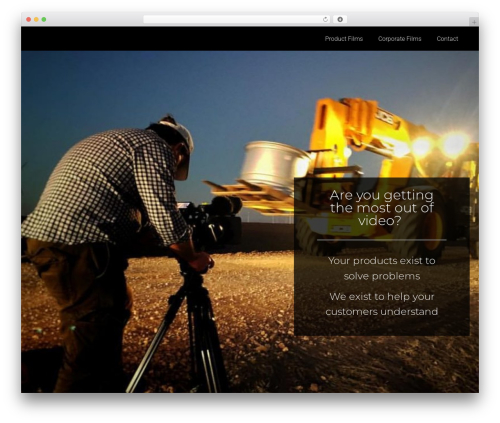This screenshot has width=500, height=423.
Task: Open the Contact link in the navigation
Action: [447, 39]
